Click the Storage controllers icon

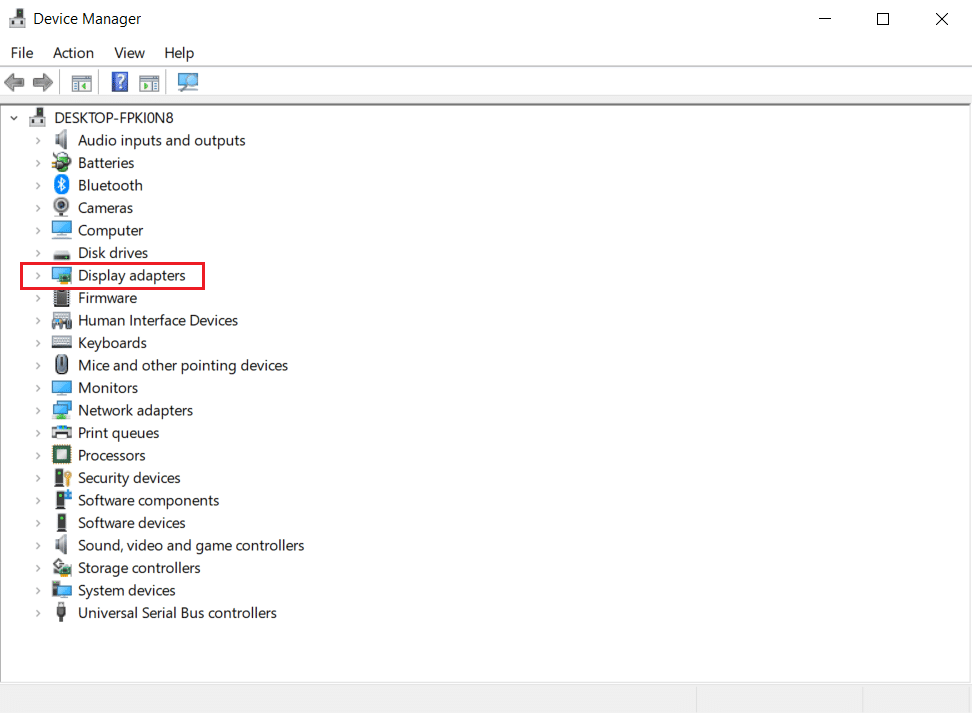click(x=61, y=567)
